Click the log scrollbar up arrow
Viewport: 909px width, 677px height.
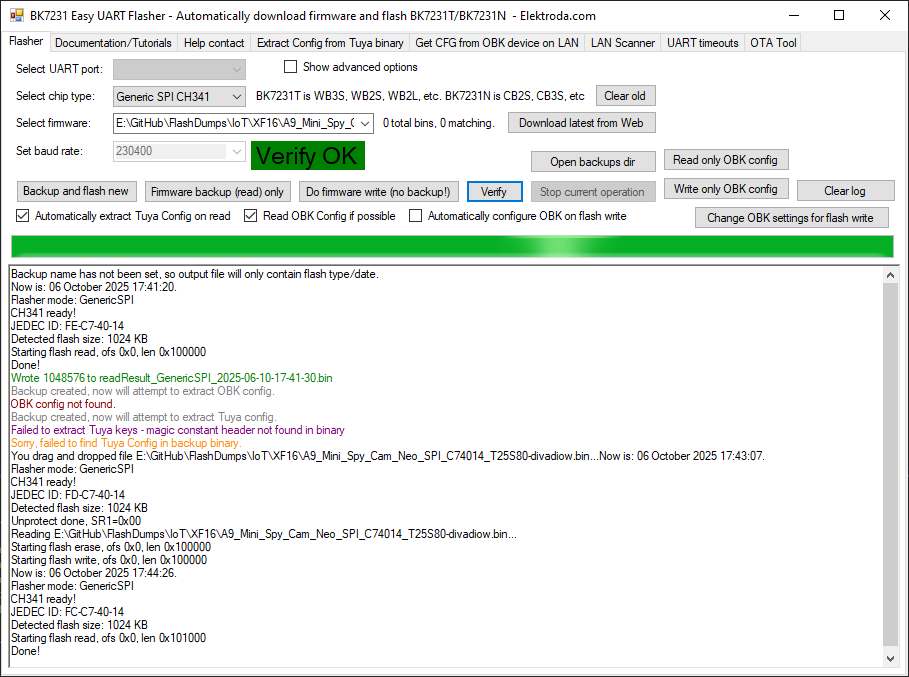coord(890,275)
